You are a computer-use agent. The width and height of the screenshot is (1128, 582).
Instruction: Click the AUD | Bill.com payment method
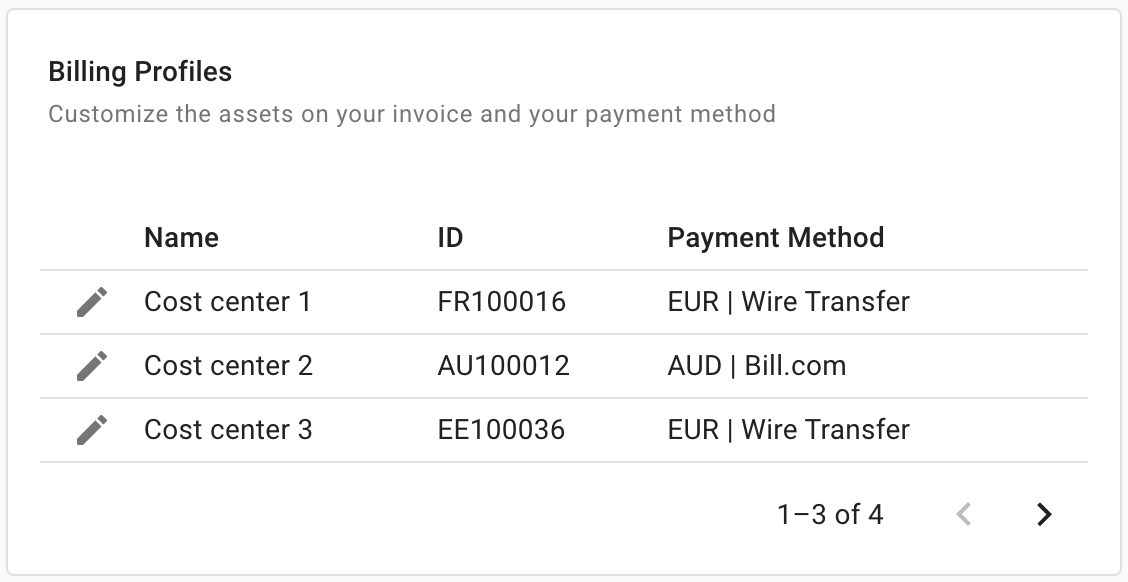(757, 366)
